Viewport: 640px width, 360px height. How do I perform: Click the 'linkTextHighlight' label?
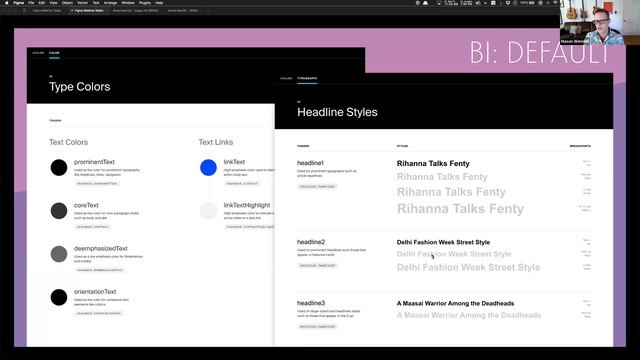pyautogui.click(x=247, y=205)
